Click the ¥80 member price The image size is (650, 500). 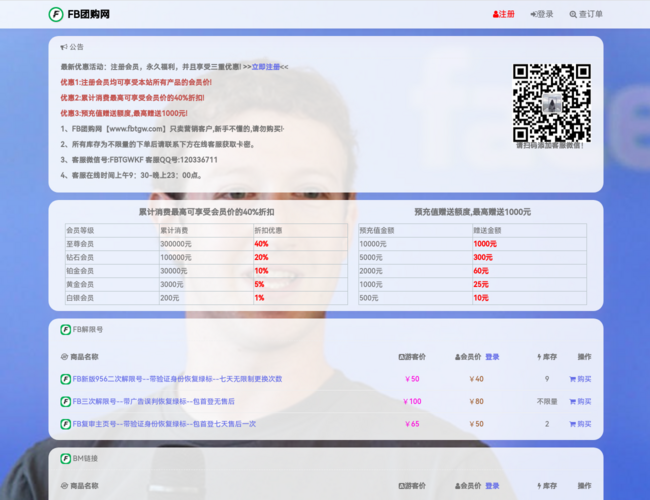pyautogui.click(x=476, y=401)
